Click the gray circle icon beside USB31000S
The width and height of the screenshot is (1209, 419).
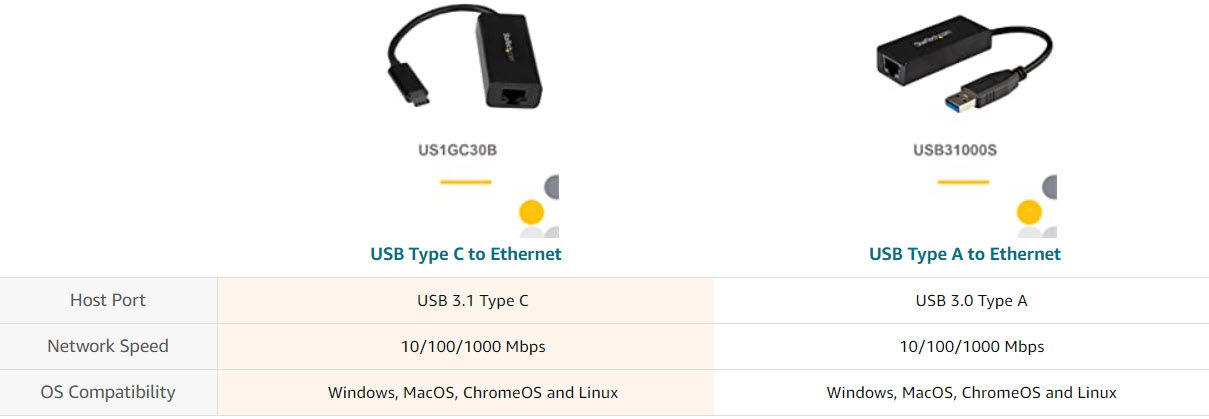click(1050, 185)
